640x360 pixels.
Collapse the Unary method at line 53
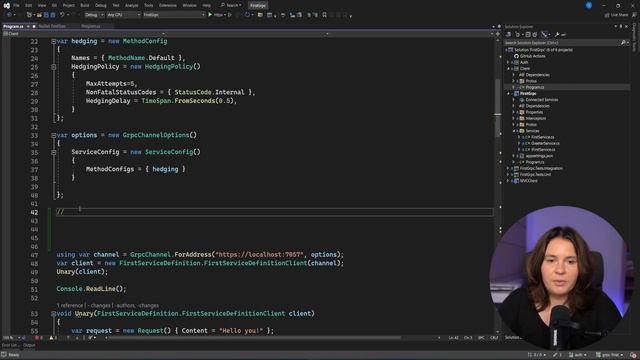(x=53, y=314)
